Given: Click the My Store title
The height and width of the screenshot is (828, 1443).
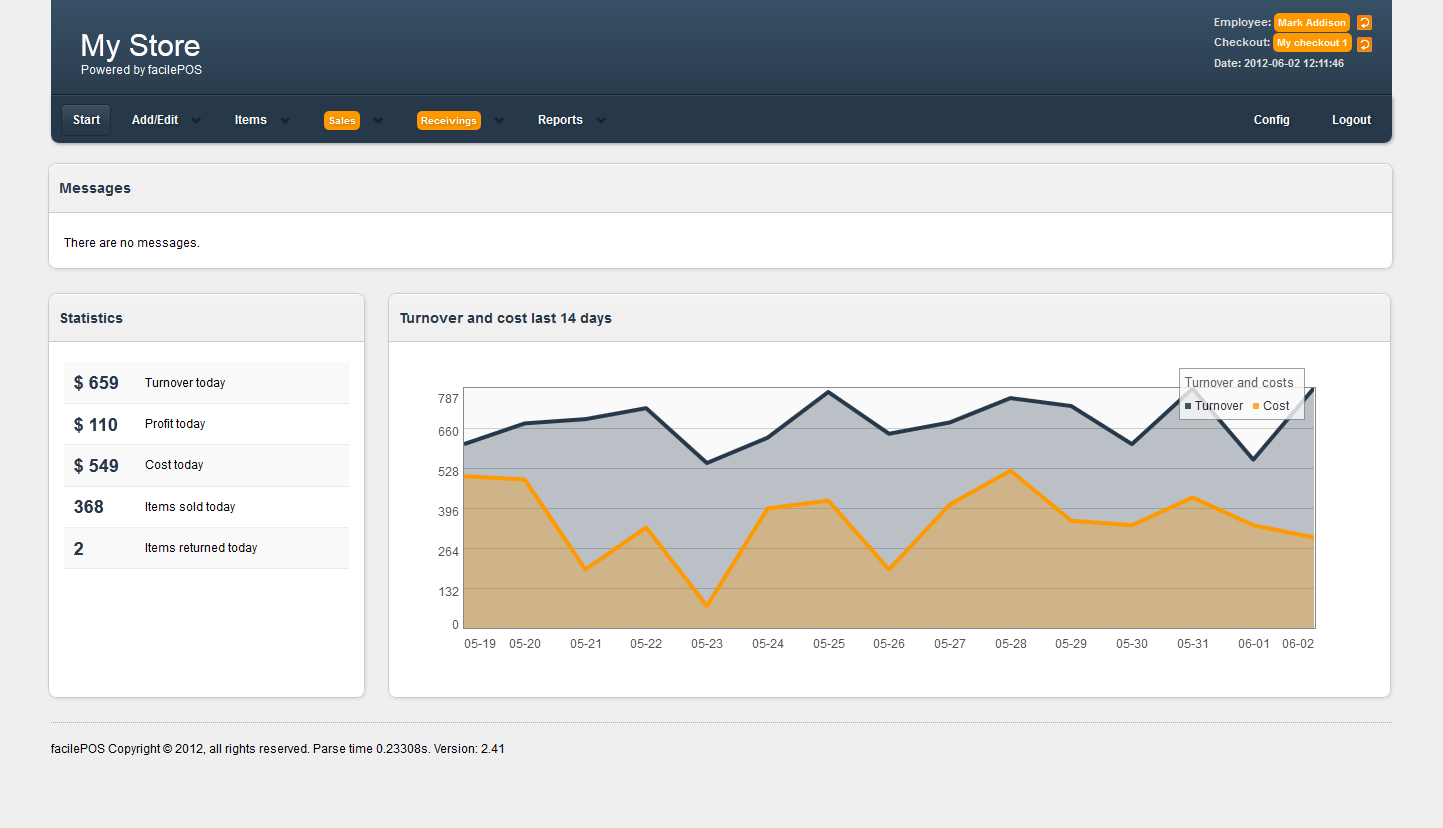Looking at the screenshot, I should (140, 46).
